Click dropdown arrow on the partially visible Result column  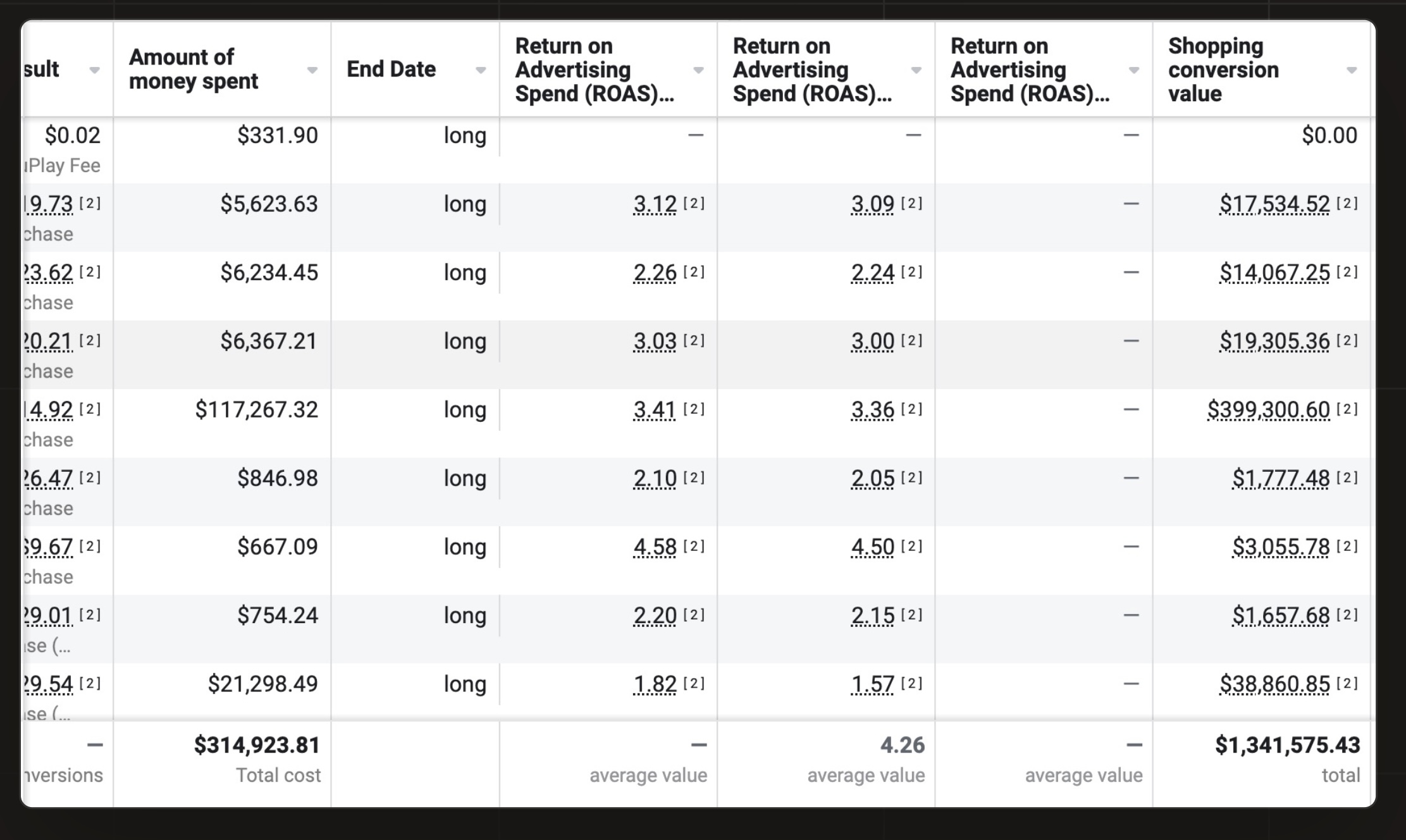pos(94,70)
